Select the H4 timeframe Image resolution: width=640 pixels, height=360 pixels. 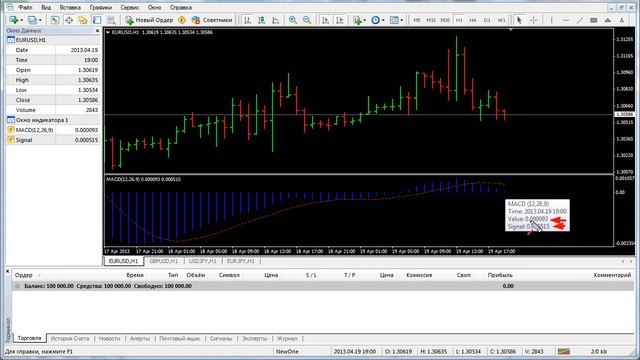(x=473, y=20)
